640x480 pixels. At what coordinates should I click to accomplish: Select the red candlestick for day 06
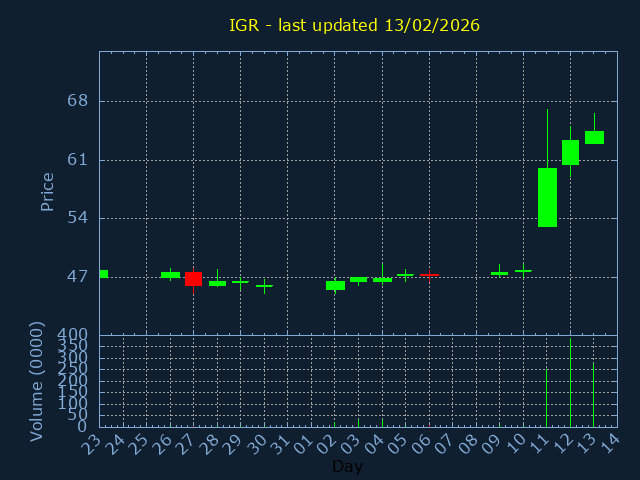click(429, 274)
